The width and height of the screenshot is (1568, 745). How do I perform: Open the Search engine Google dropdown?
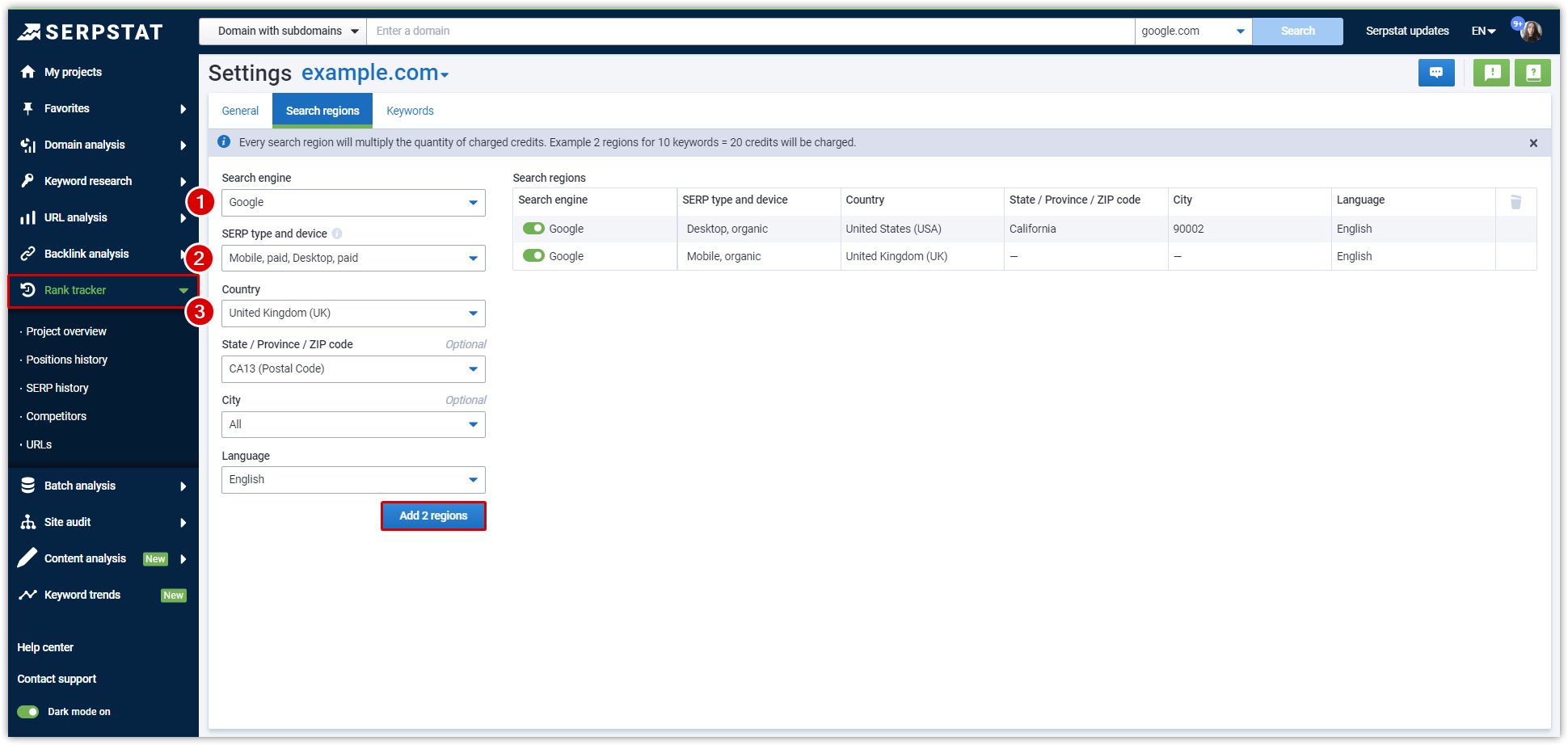click(353, 203)
